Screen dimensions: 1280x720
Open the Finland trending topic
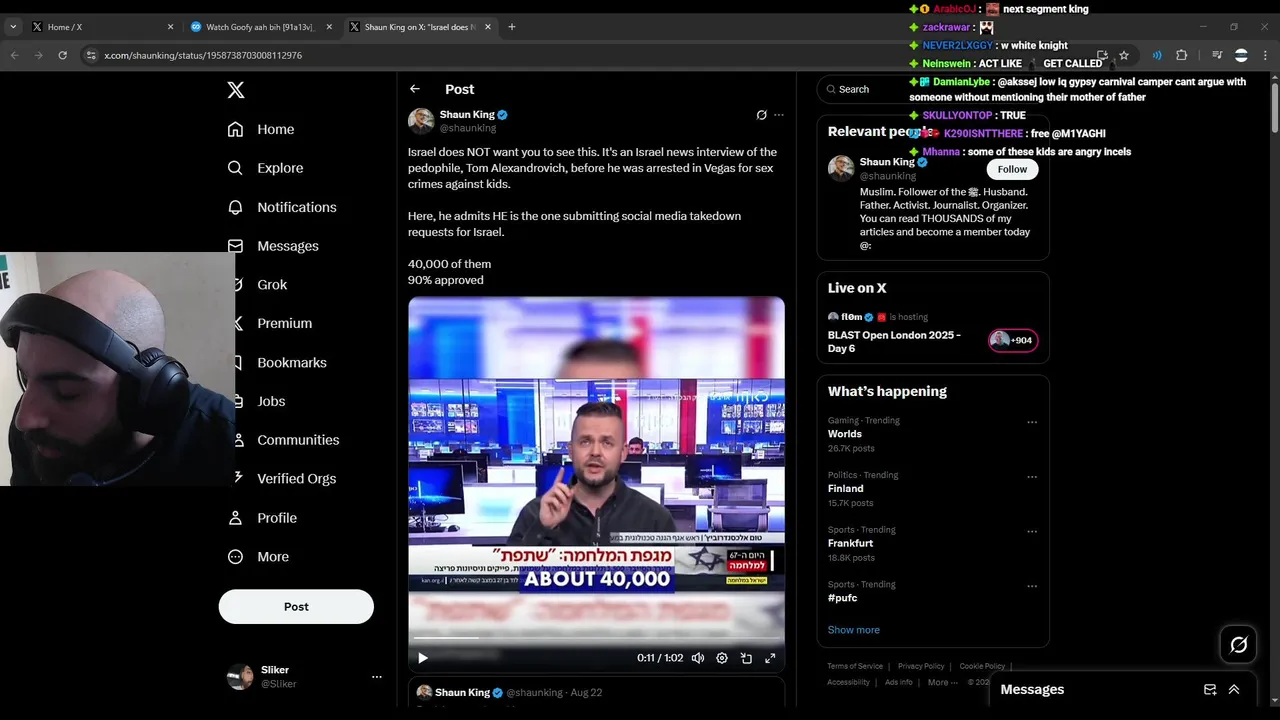point(846,489)
